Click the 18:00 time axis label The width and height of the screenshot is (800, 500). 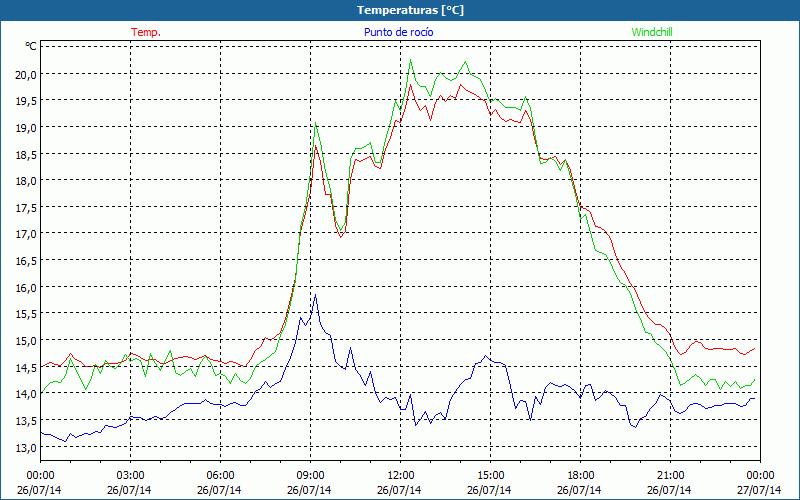tap(580, 476)
